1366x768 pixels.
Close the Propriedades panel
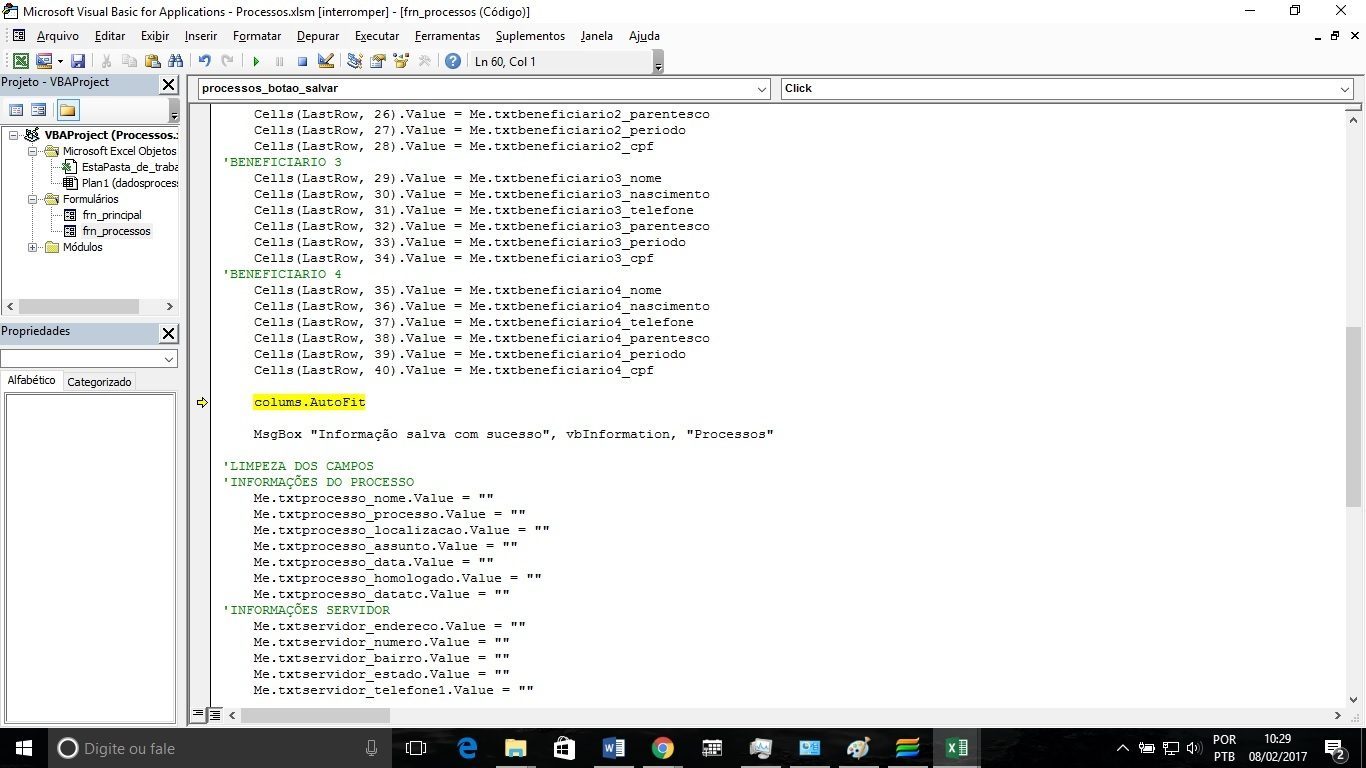click(168, 333)
